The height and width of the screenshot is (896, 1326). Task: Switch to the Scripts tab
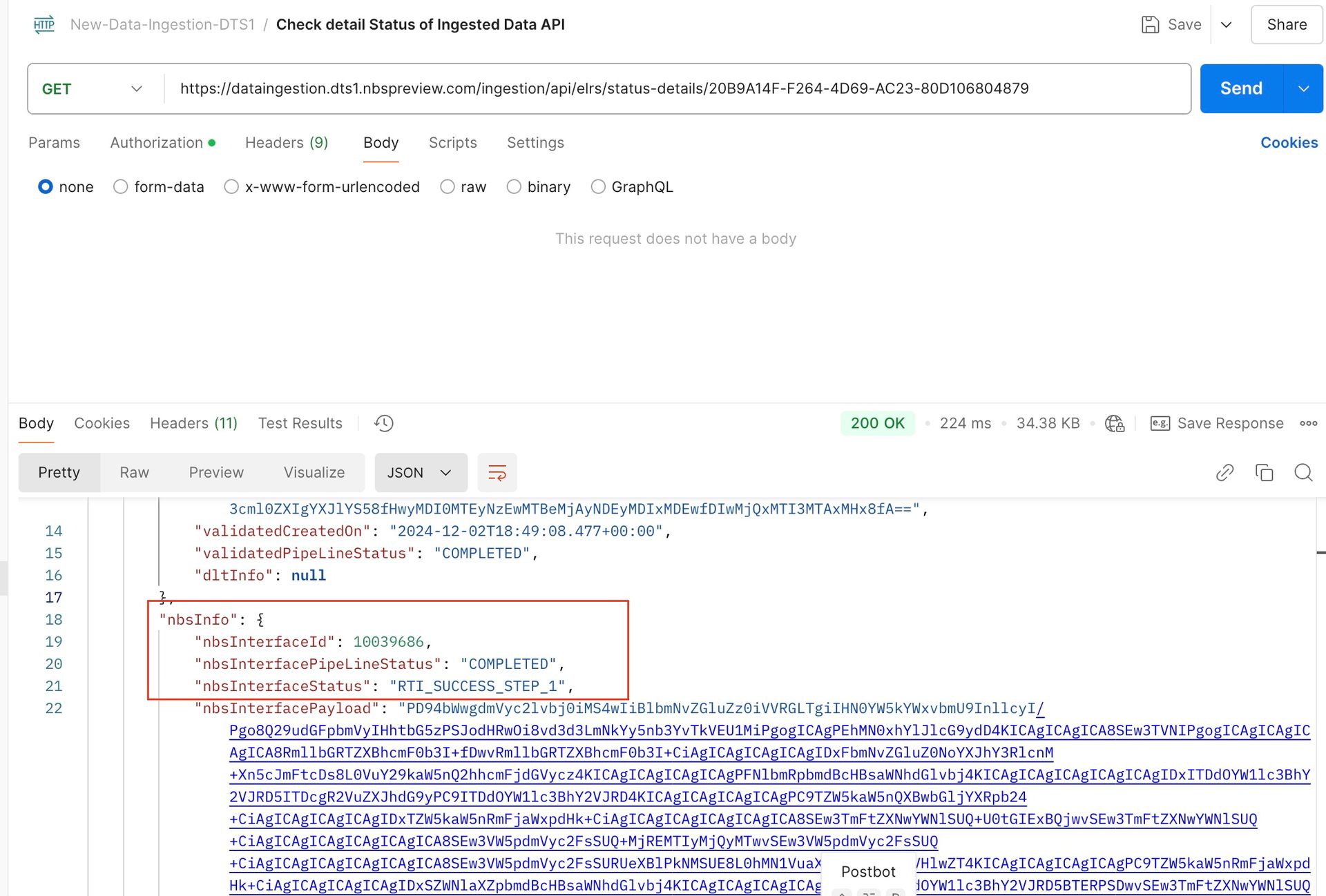[452, 143]
